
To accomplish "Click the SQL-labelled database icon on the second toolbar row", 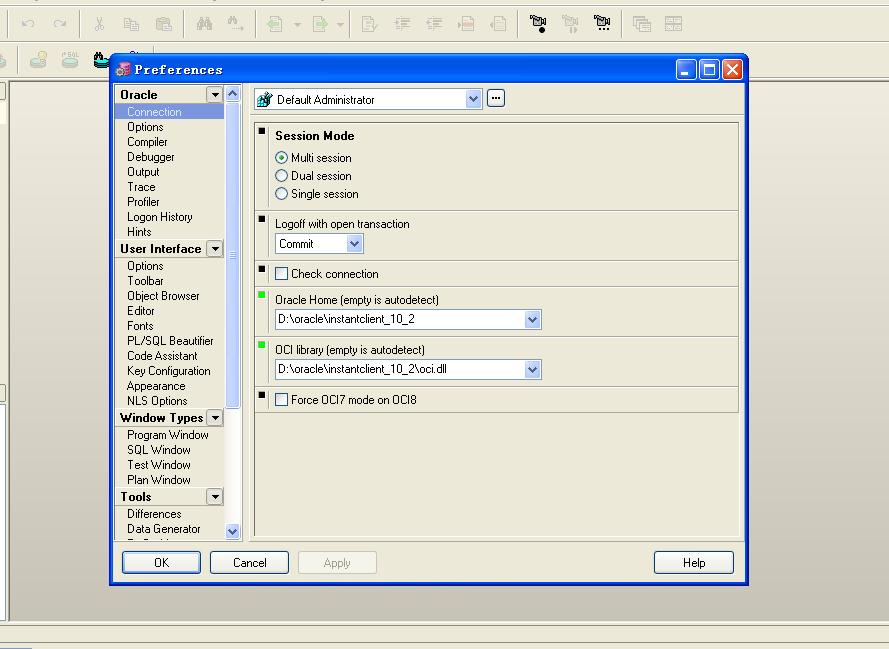I will coord(70,59).
